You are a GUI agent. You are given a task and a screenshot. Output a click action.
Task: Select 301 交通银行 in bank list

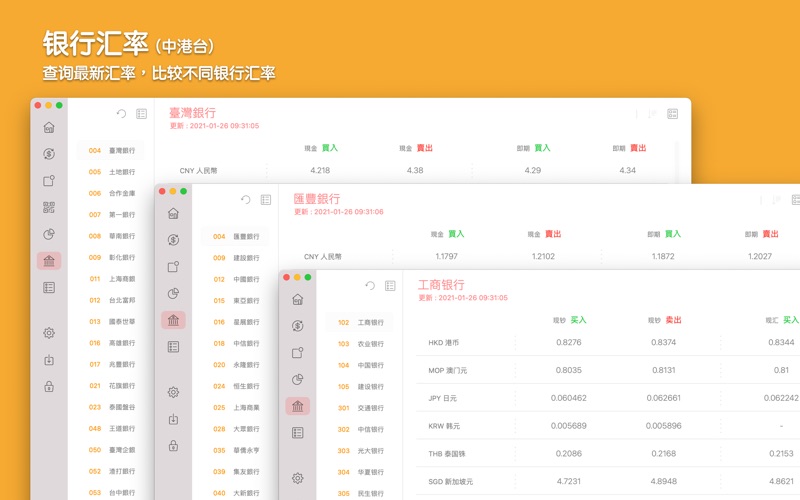point(360,408)
